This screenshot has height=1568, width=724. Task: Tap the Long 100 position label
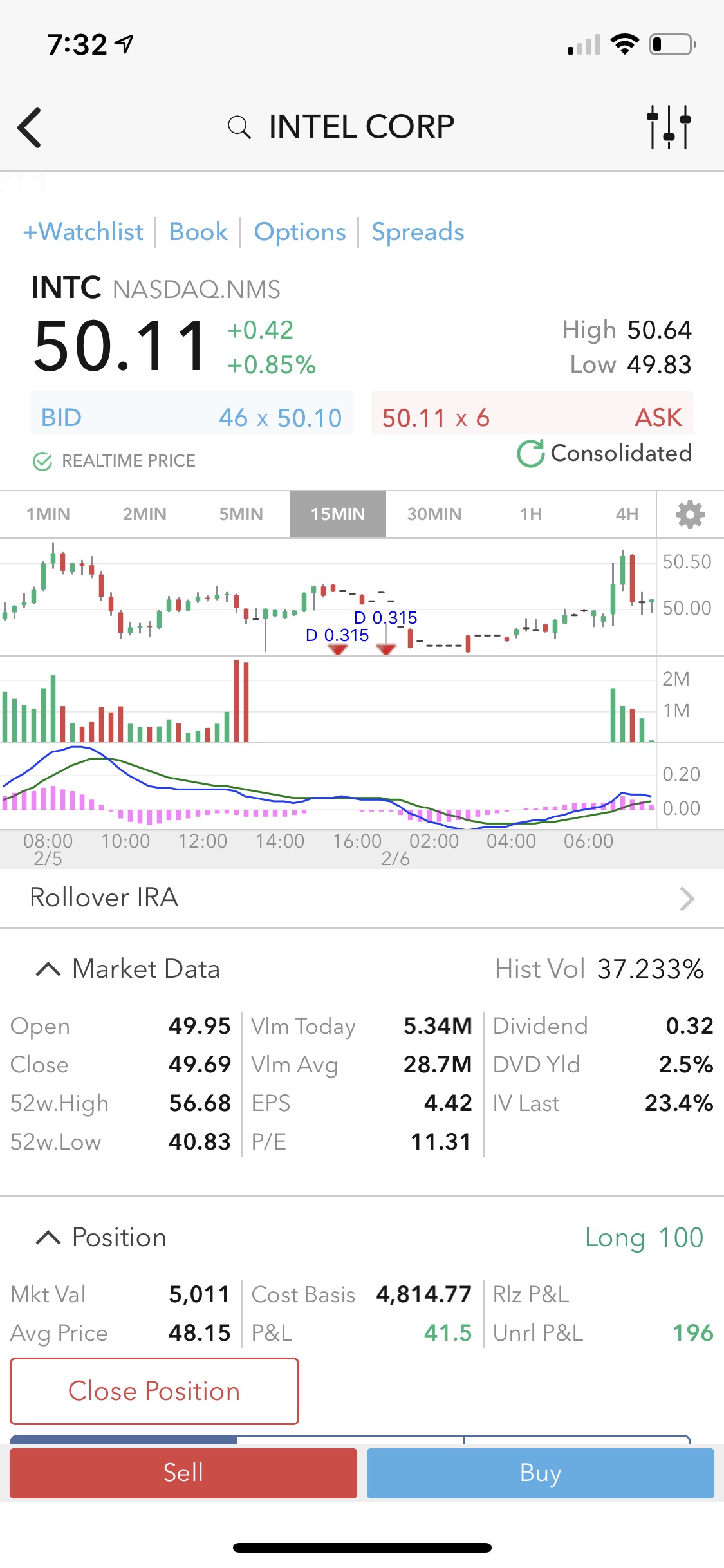coord(644,1237)
